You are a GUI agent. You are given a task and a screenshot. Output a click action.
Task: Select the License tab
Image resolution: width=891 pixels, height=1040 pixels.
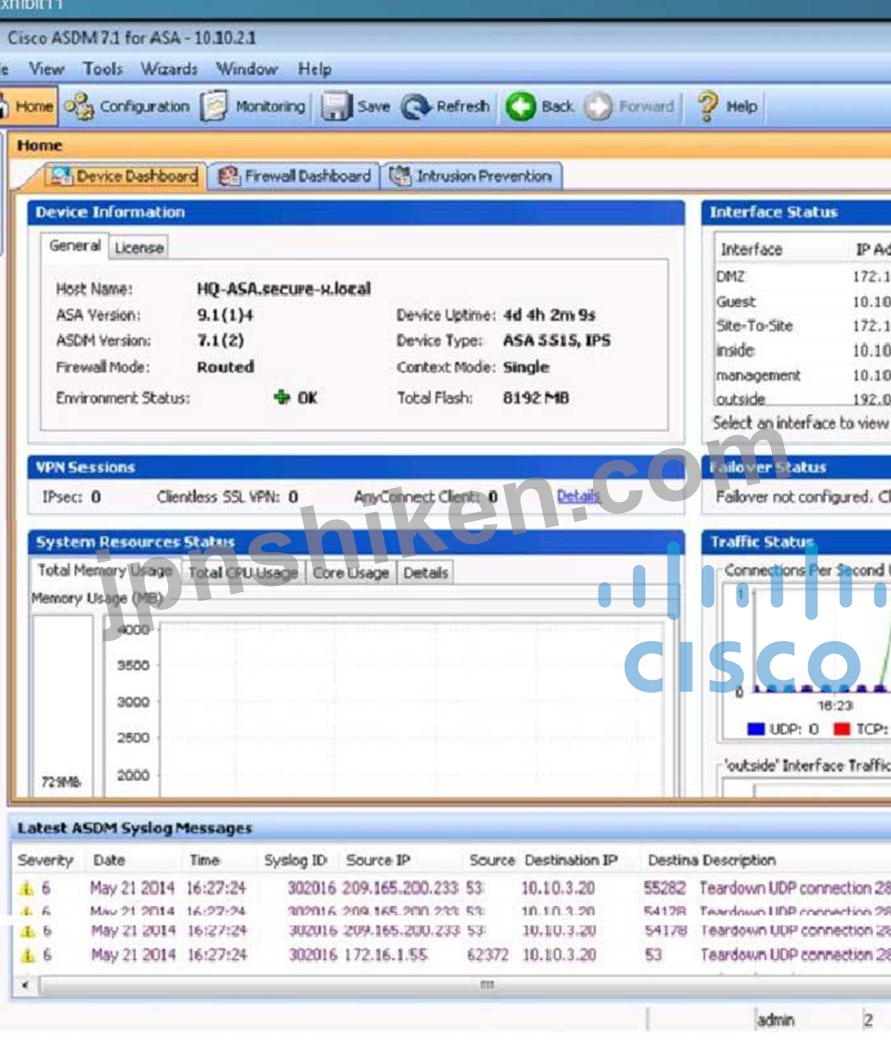coord(139,247)
